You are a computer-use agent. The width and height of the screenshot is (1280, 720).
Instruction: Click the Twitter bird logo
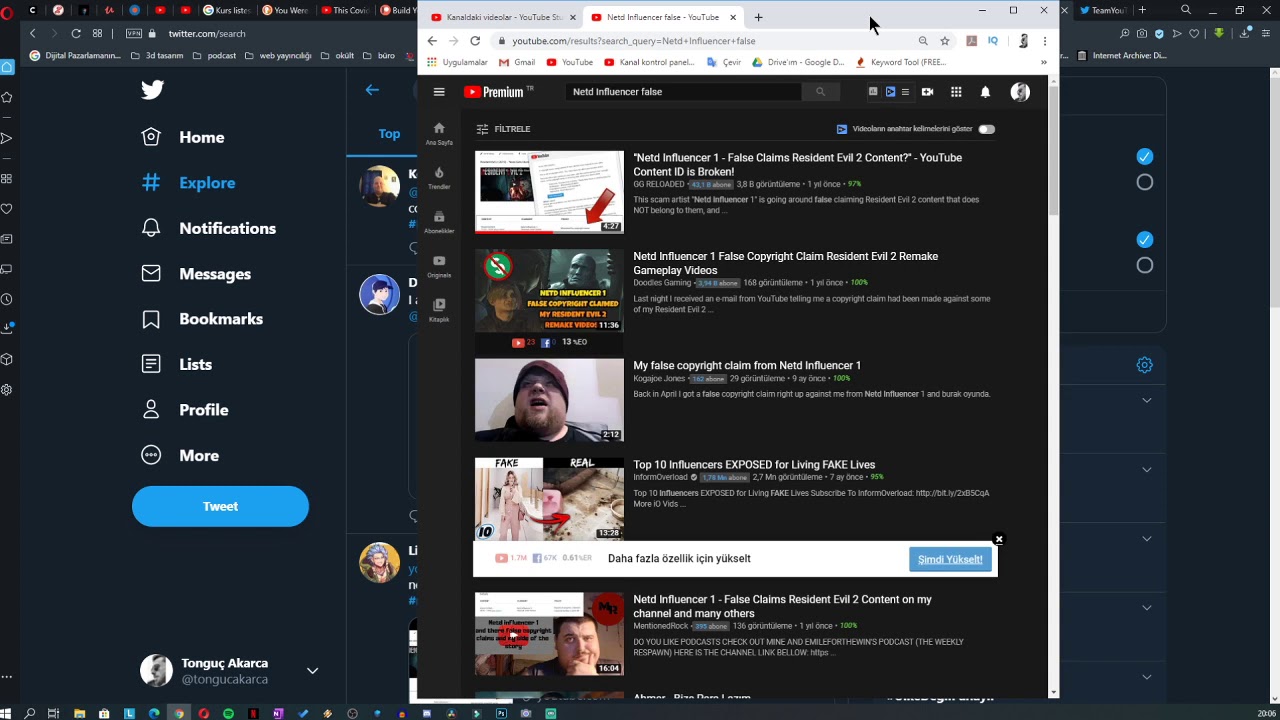152,90
